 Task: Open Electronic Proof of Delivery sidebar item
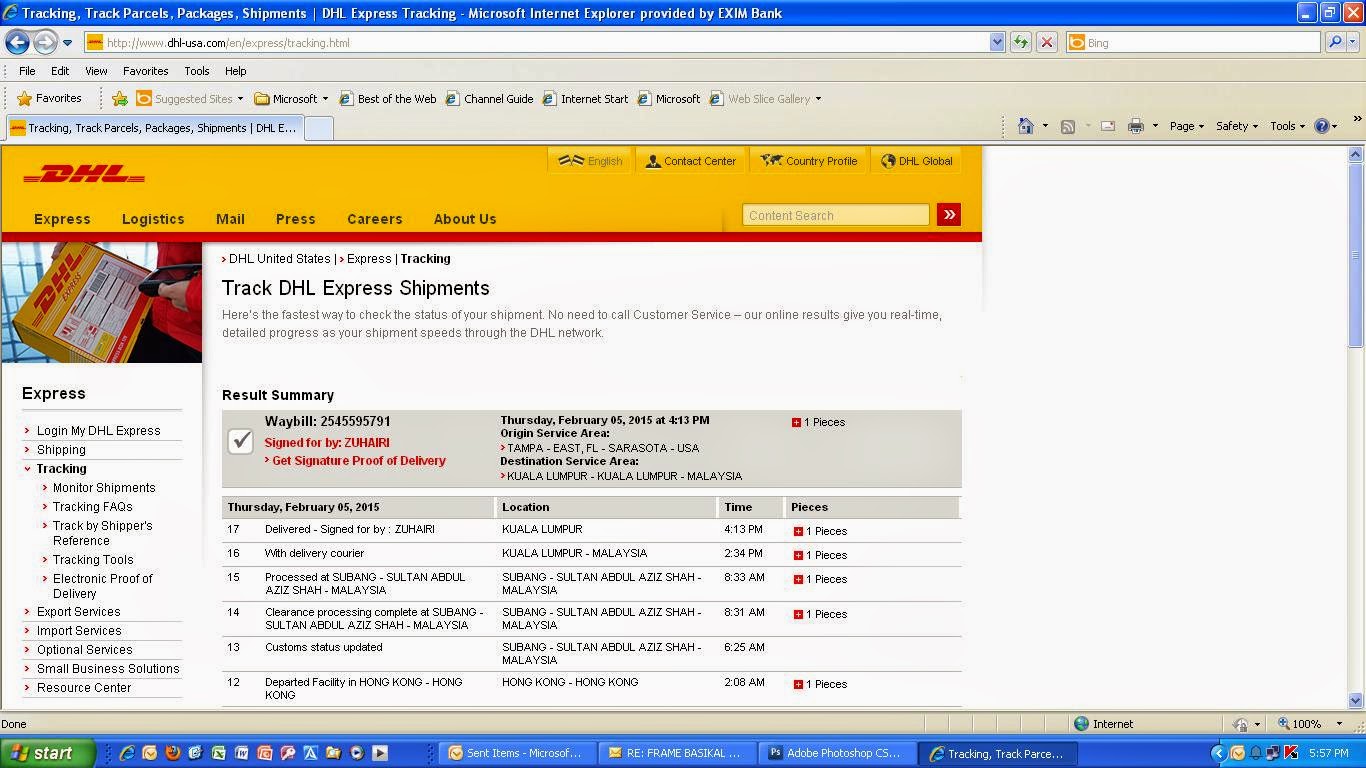[102, 586]
